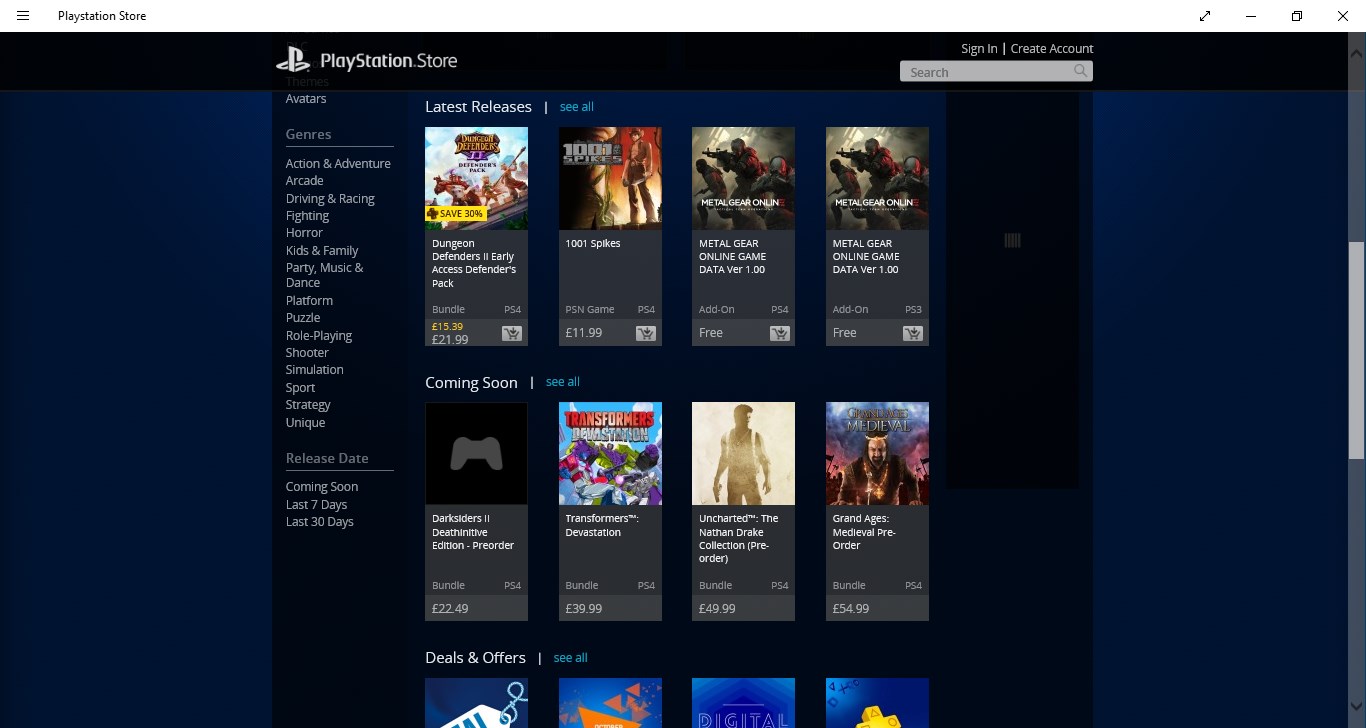The width and height of the screenshot is (1366, 728).
Task: Click Grand Ages: Medieval Pre-Order title
Action: [x=864, y=532]
